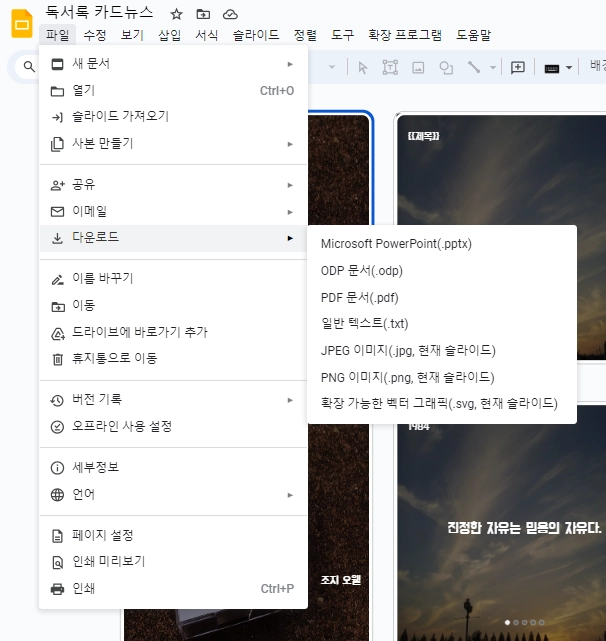Download current slide as JPEG 이미지

point(442,350)
